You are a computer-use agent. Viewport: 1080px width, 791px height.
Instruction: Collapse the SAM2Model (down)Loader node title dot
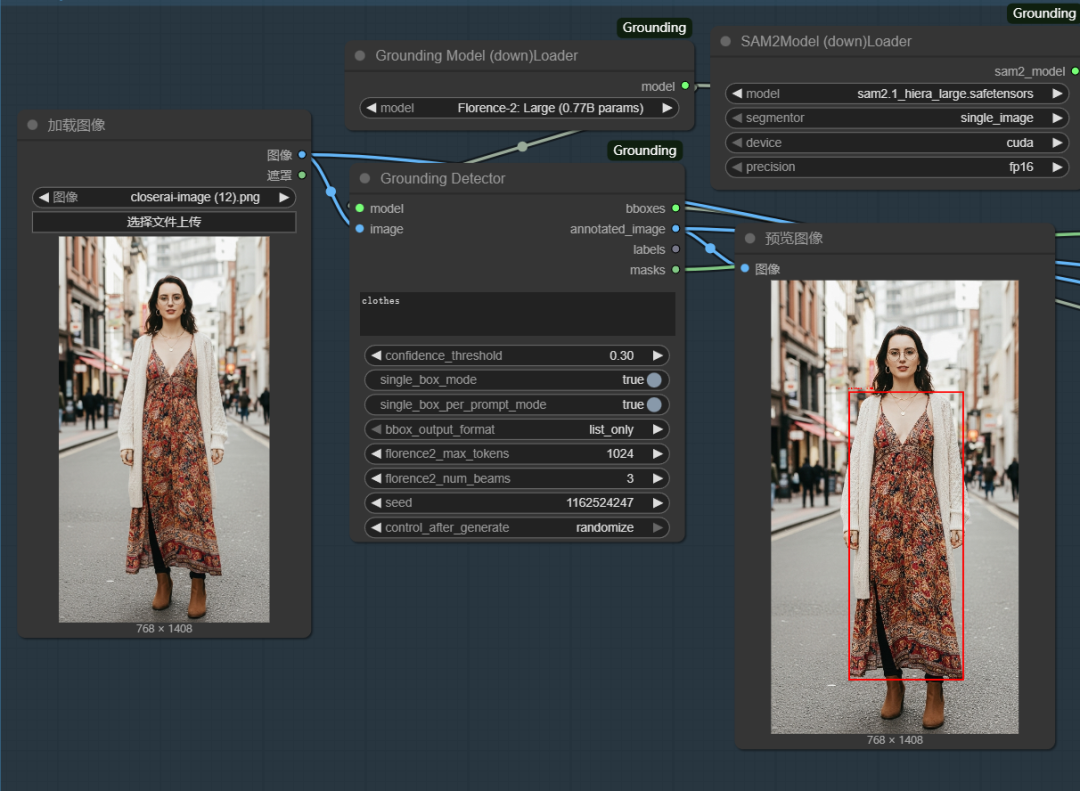pos(724,42)
